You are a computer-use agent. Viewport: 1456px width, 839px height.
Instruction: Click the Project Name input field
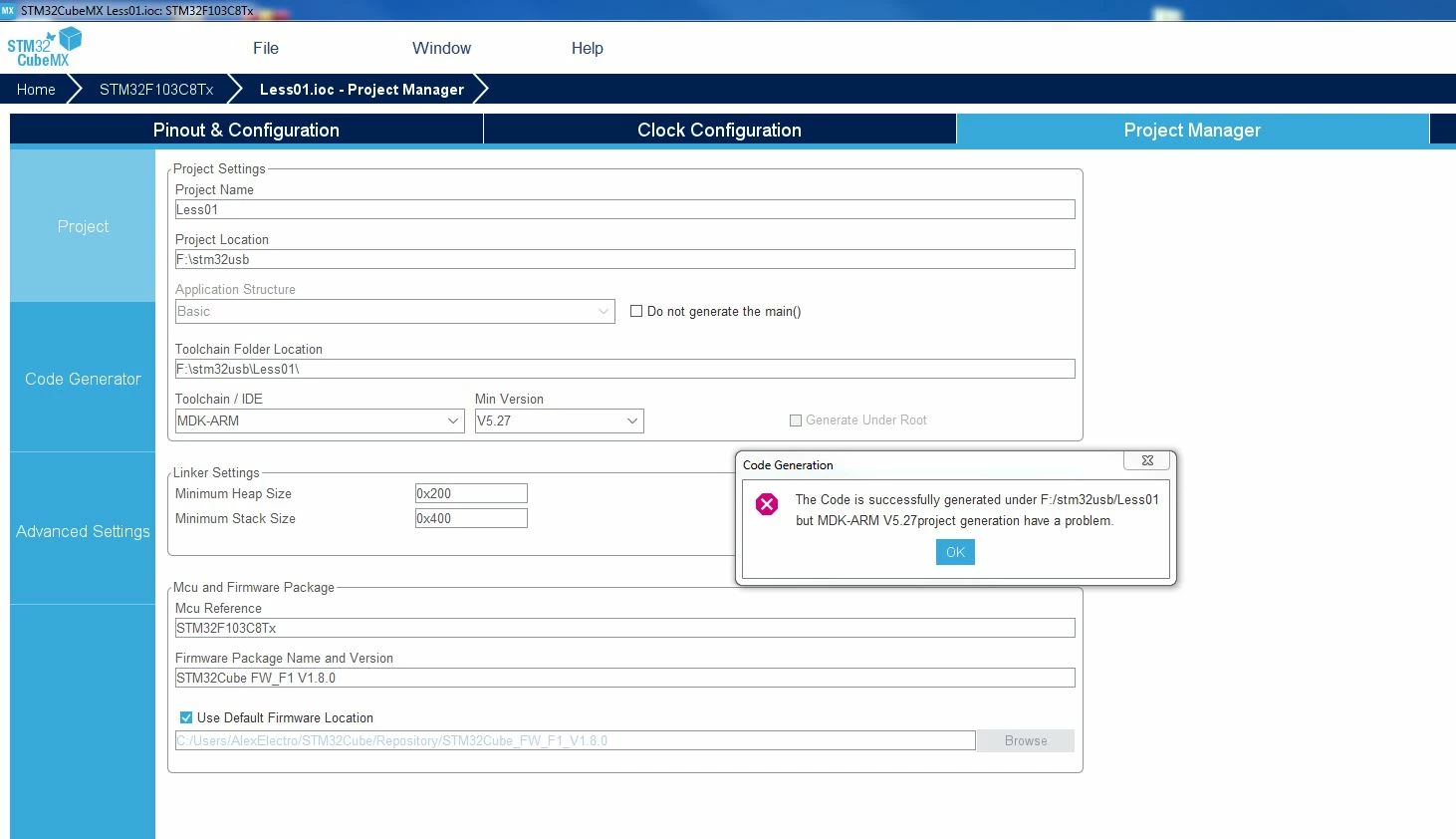pyautogui.click(x=624, y=209)
